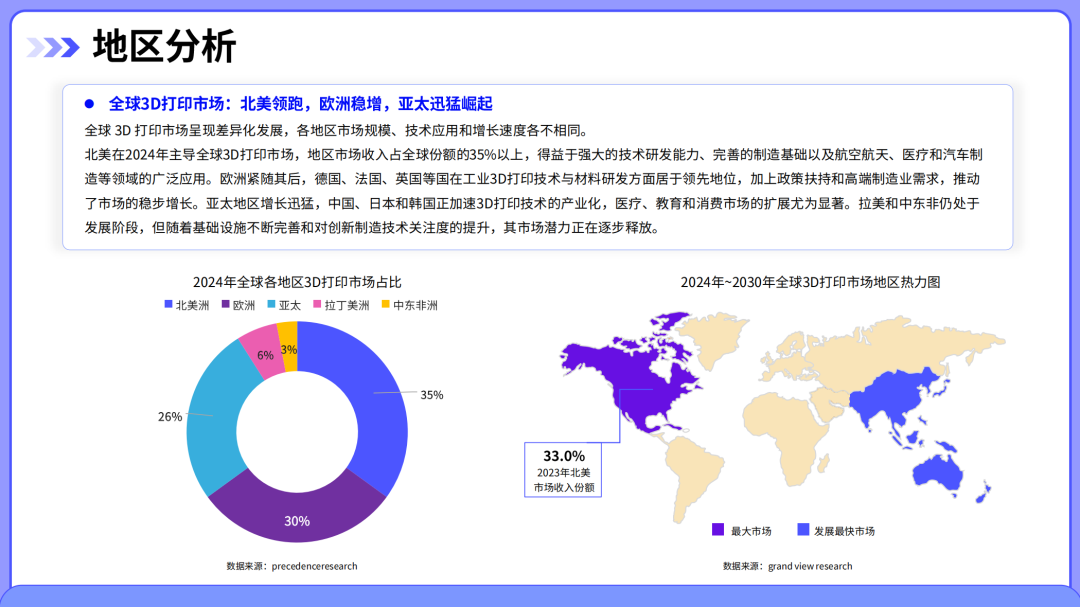Viewport: 1080px width, 607px height.
Task: Click the 33.0% callout value
Action: click(563, 456)
